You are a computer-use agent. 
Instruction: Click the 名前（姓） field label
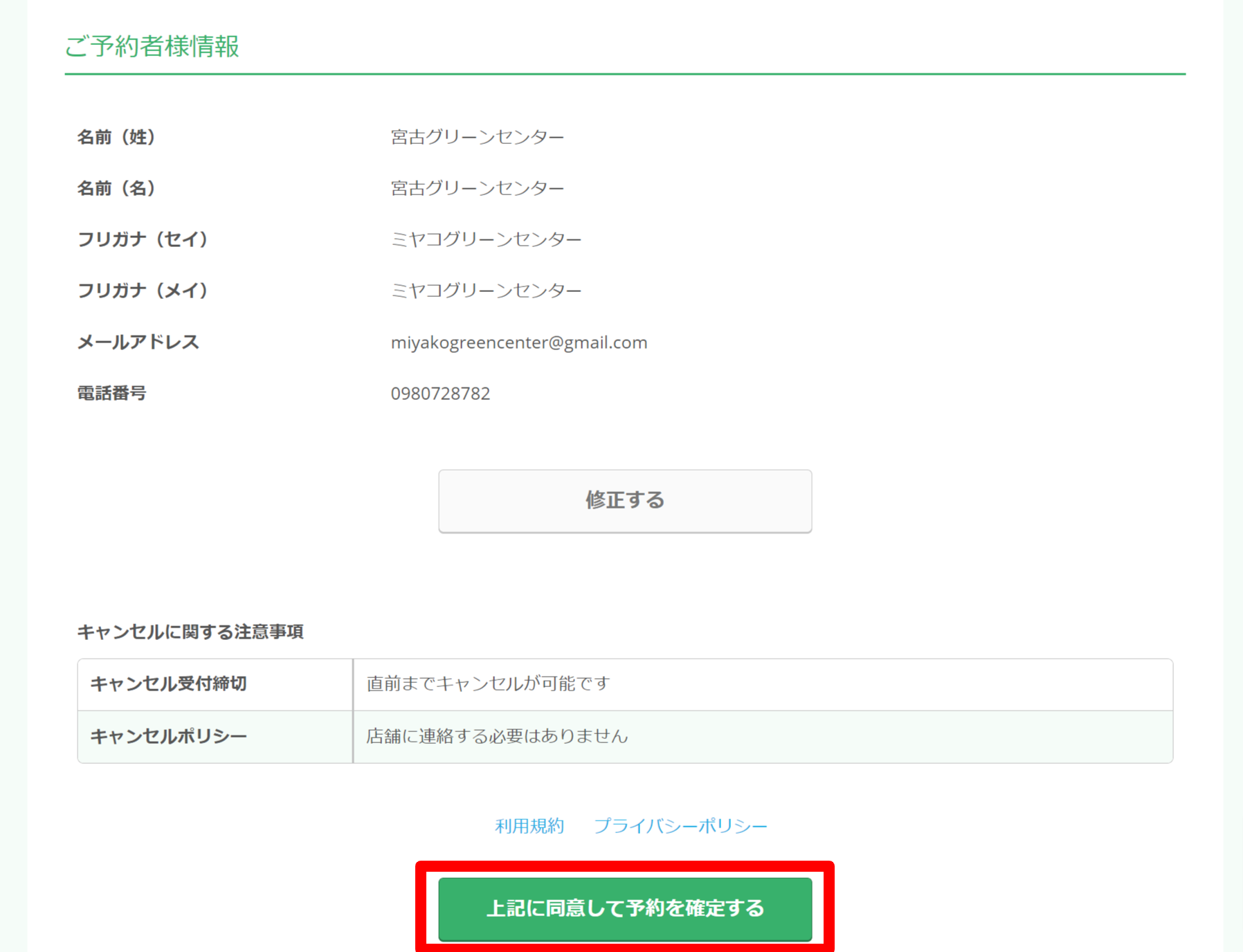116,137
